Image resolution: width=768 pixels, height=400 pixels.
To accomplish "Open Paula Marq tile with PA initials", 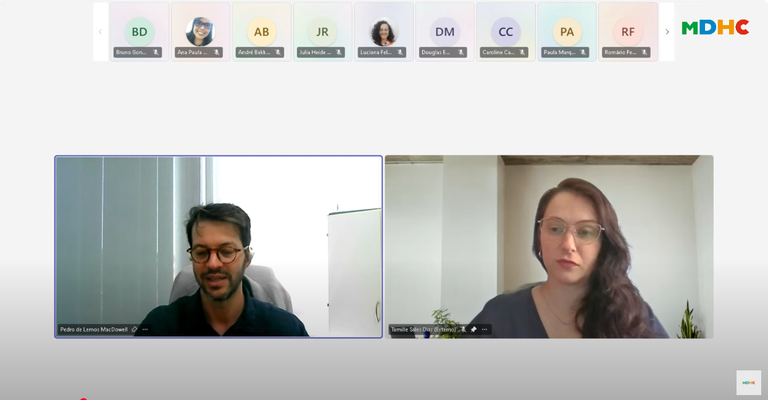I will click(567, 32).
